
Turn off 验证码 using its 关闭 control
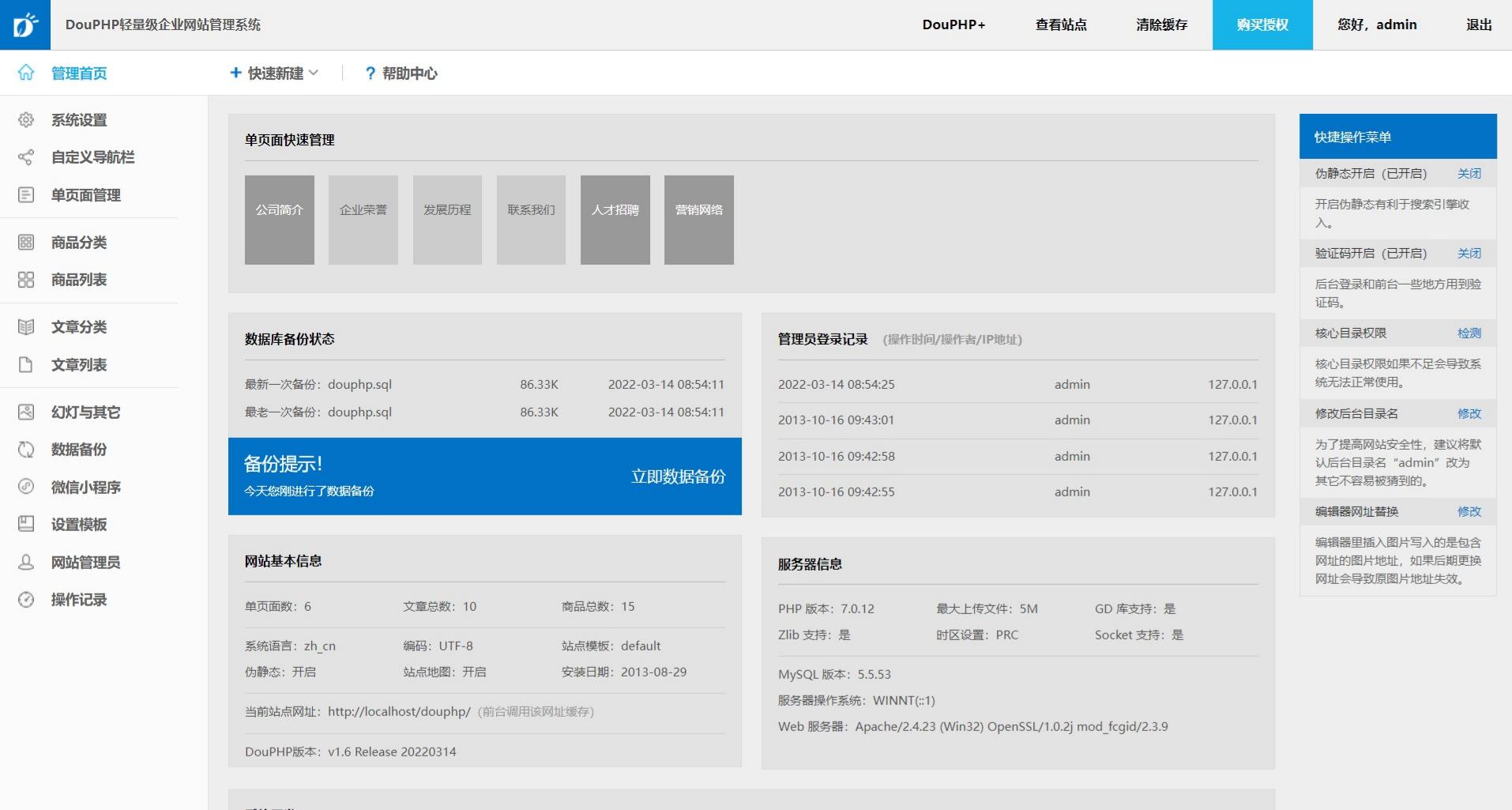(1469, 253)
